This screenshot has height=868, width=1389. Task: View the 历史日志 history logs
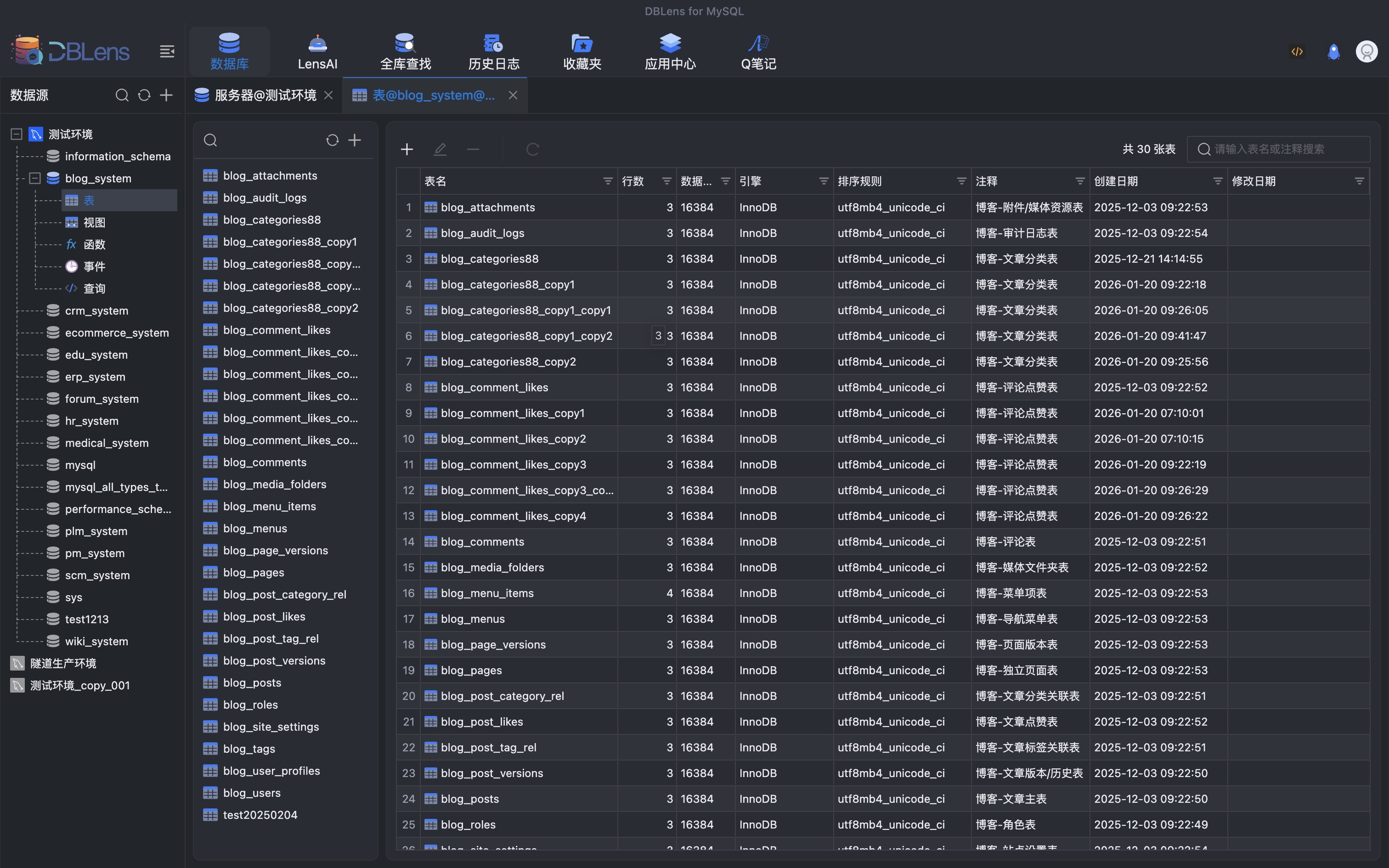[x=492, y=51]
